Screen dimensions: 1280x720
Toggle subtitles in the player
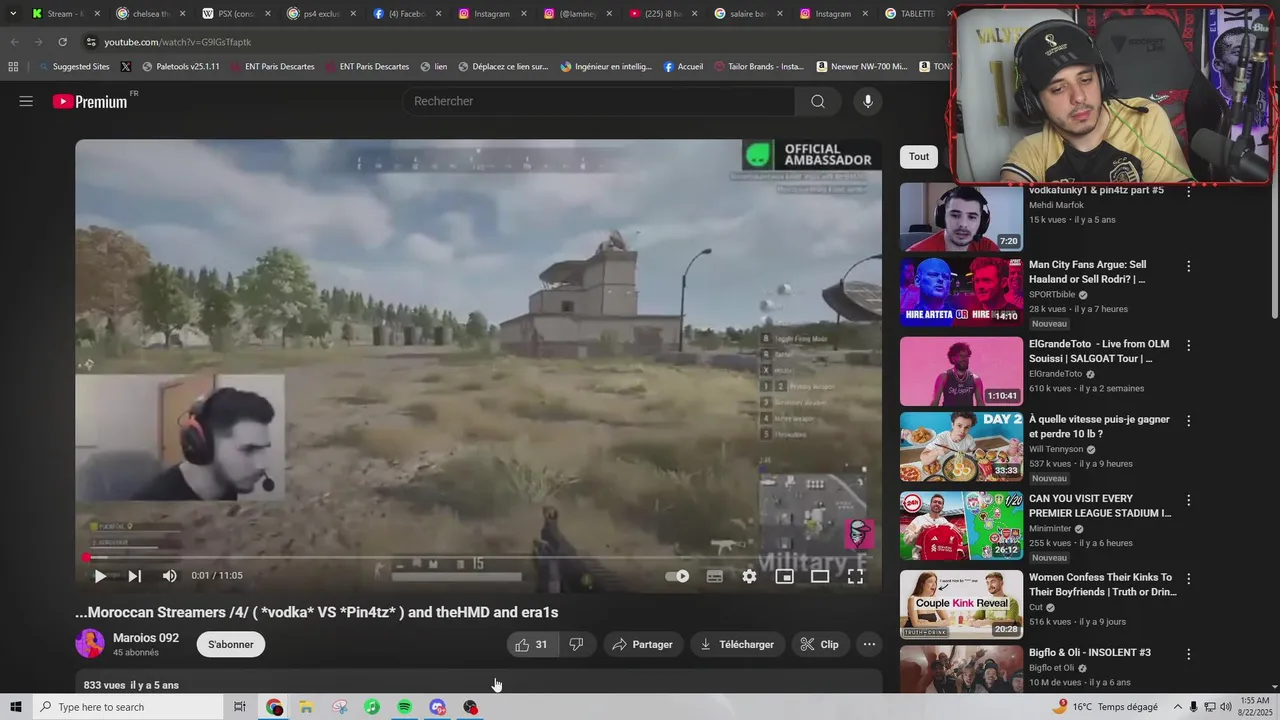point(714,576)
